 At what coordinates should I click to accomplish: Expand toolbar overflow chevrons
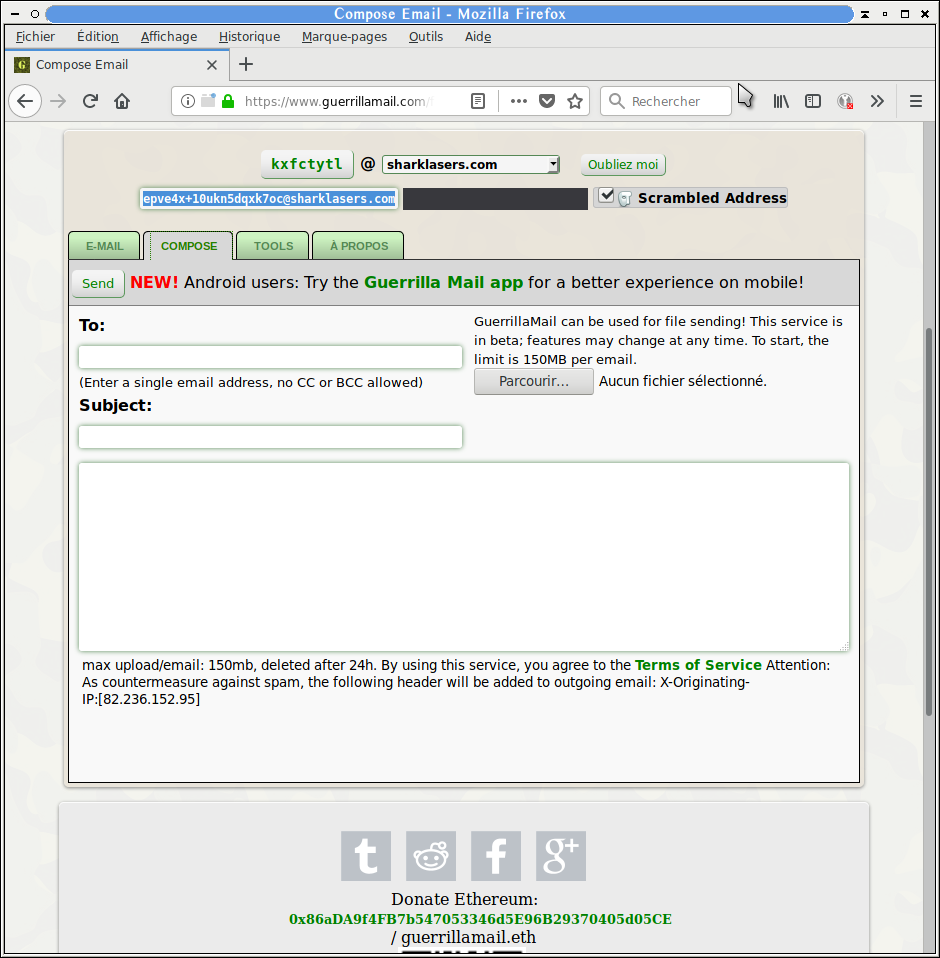(x=877, y=101)
